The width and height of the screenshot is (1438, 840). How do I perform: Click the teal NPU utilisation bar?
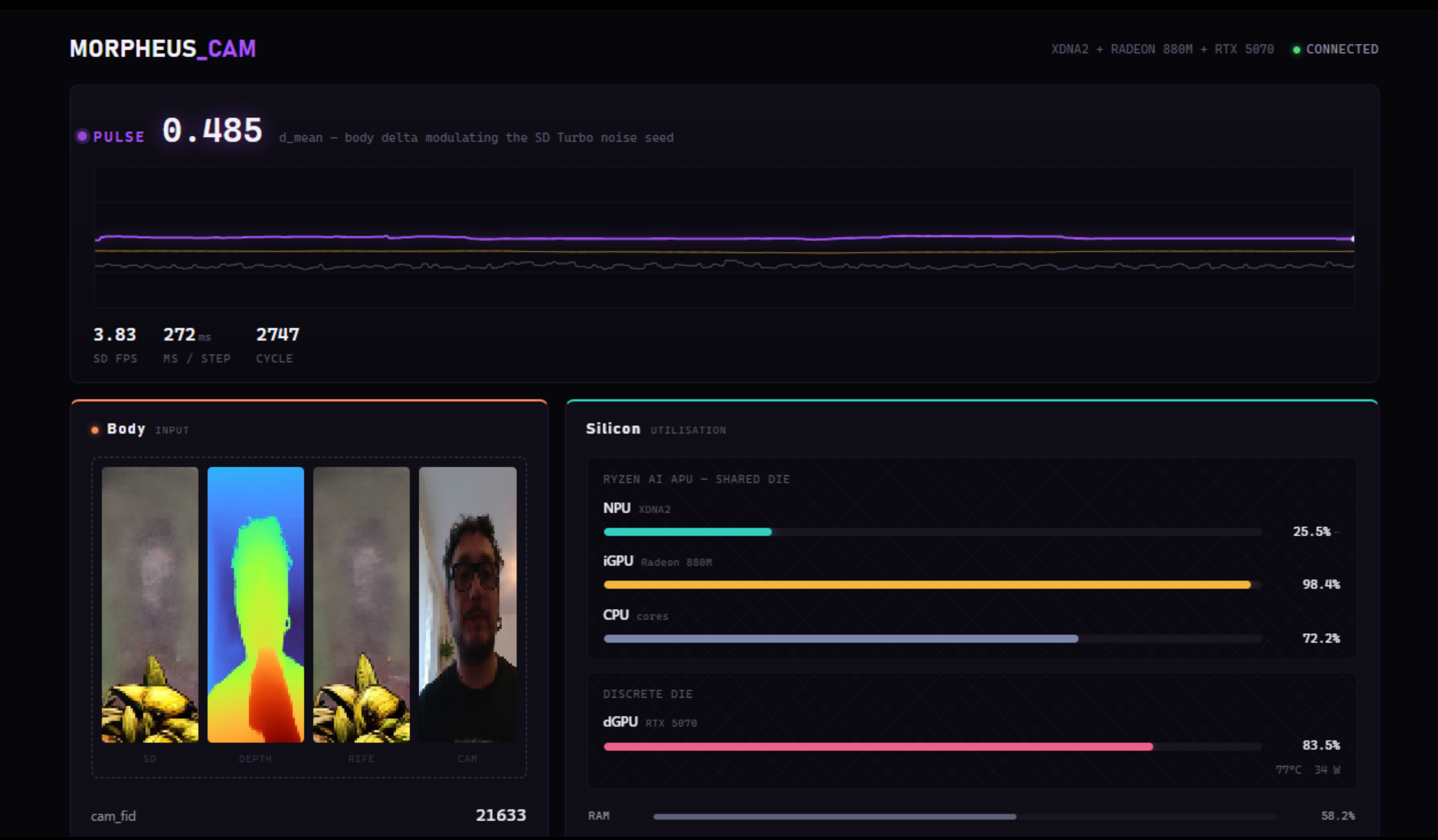(932, 532)
